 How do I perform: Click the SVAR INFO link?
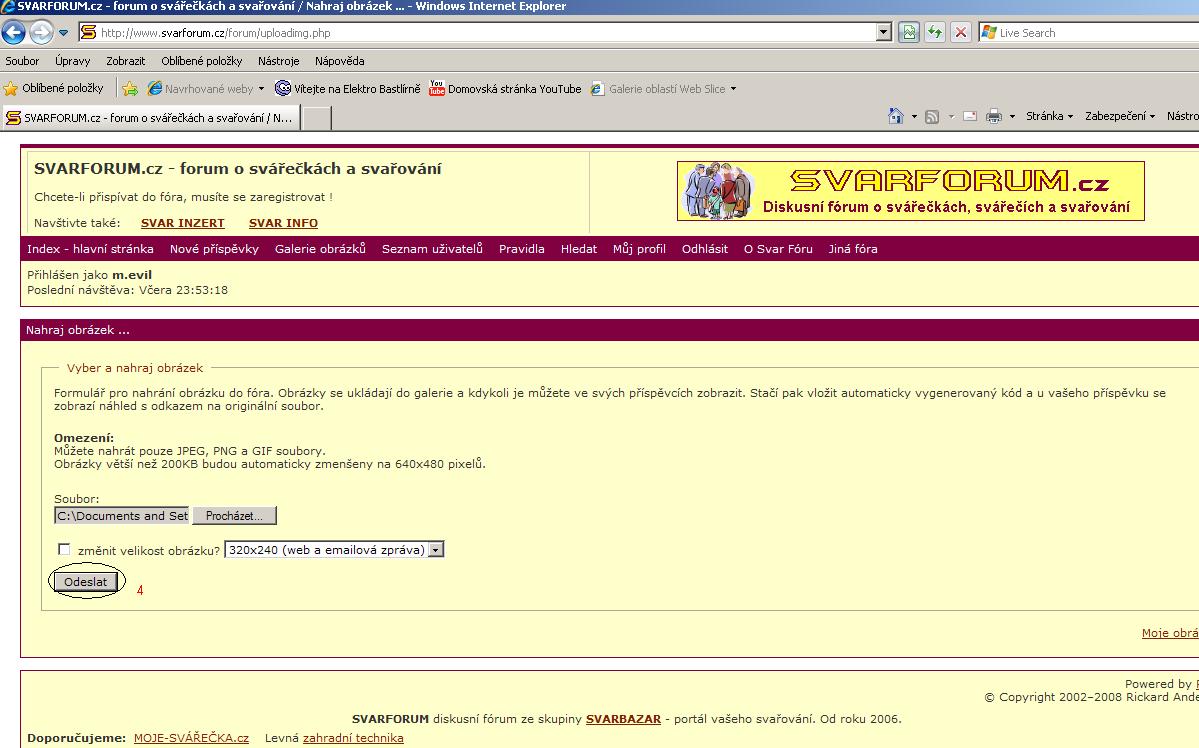tap(283, 223)
